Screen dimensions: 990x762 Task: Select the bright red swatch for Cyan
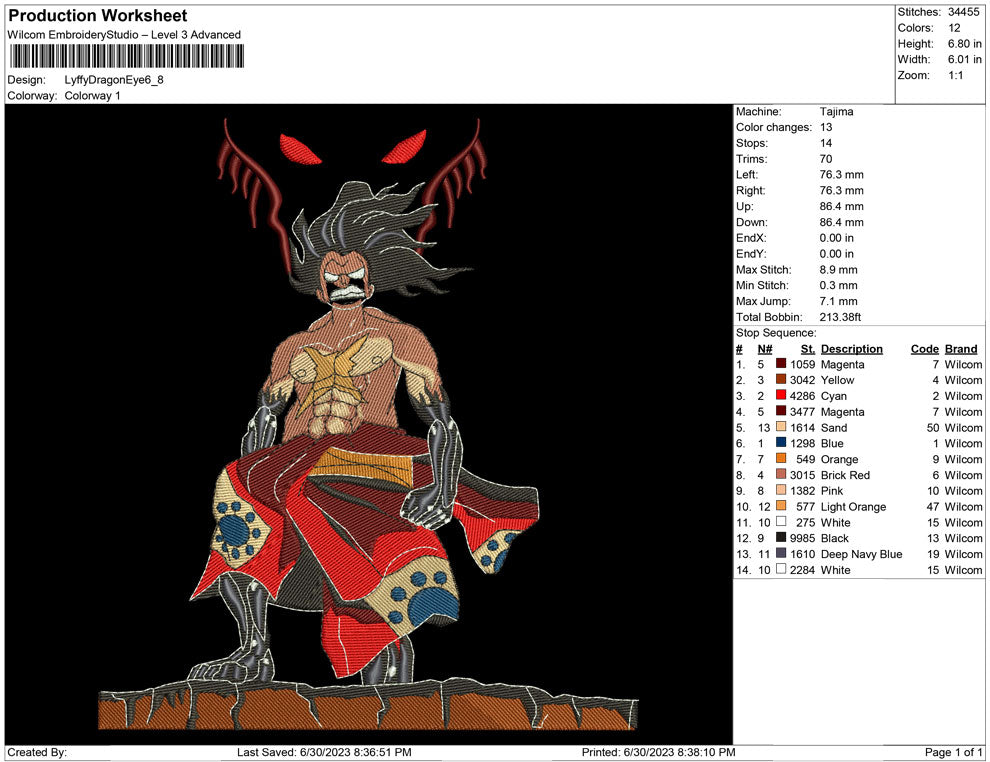click(781, 395)
